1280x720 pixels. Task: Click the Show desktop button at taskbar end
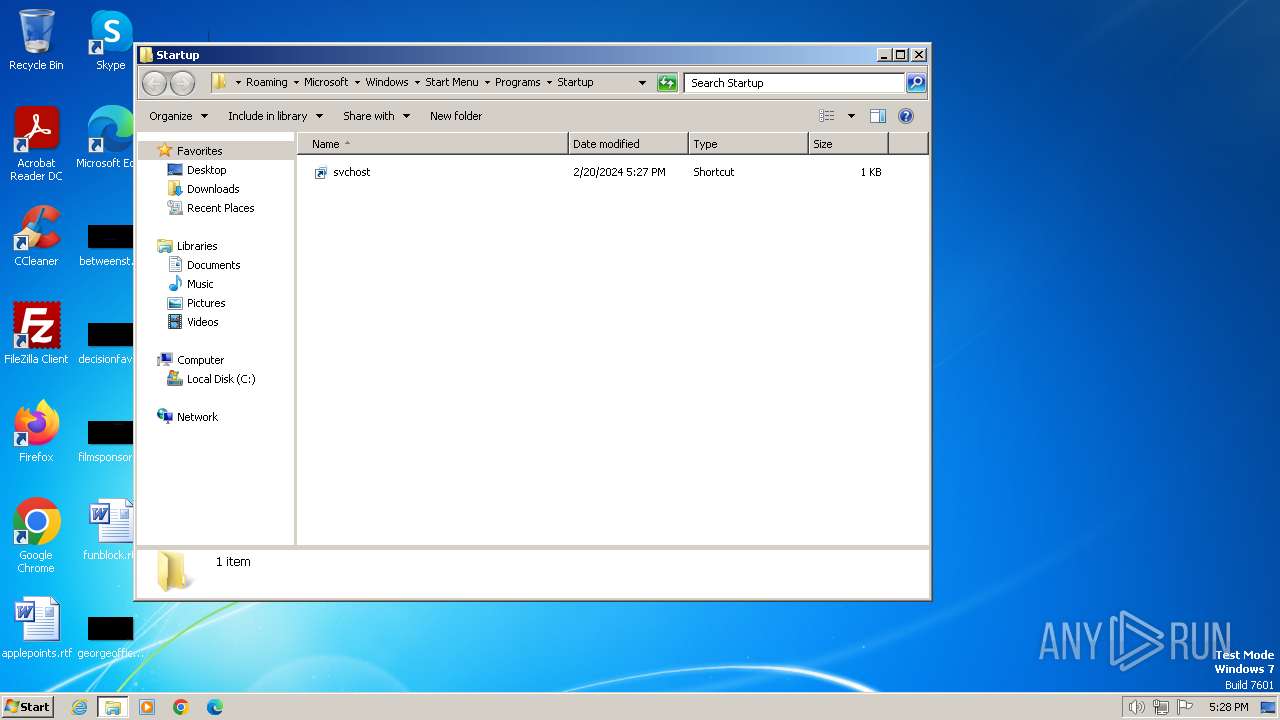coord(1268,707)
